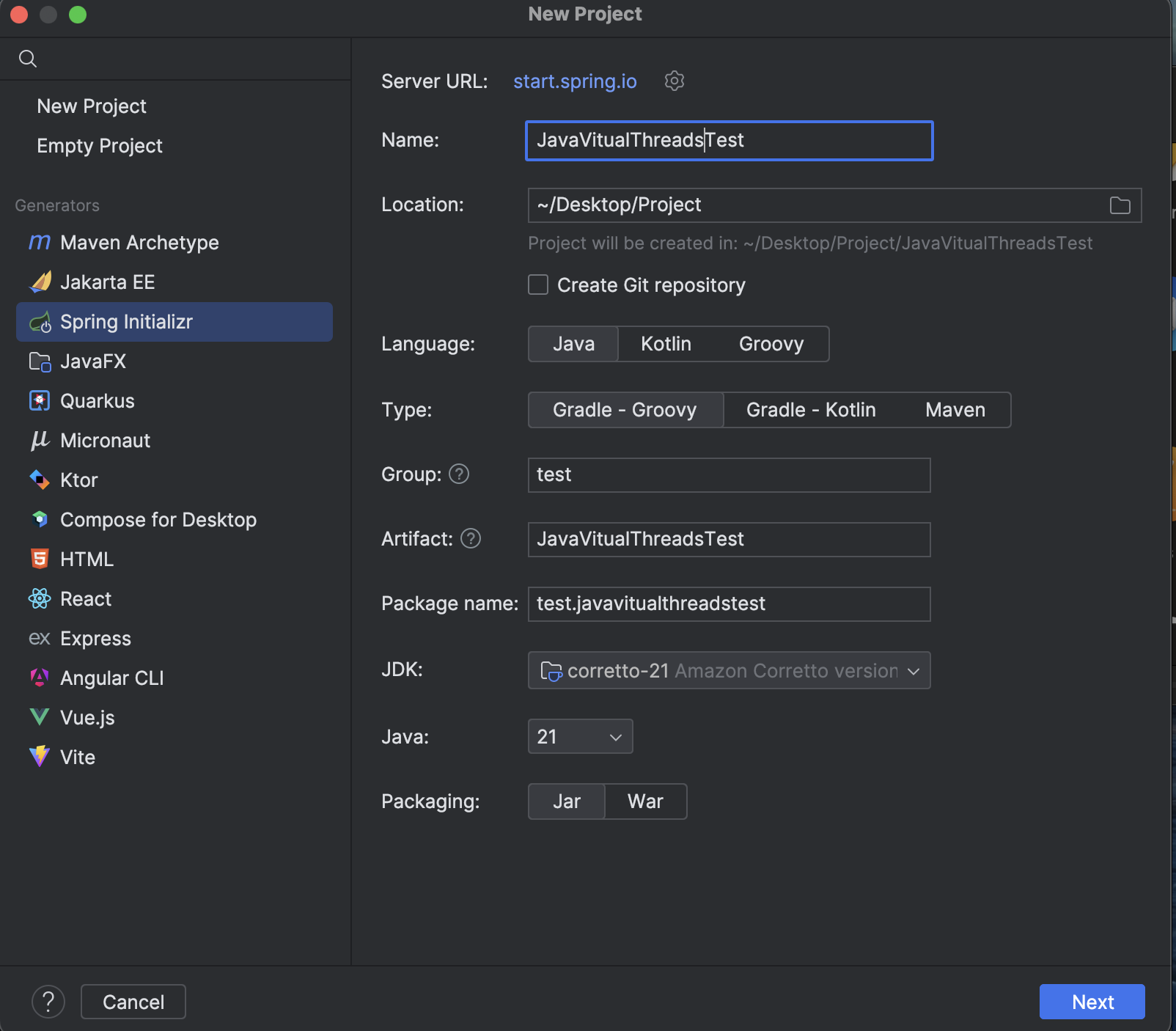This screenshot has height=1031, width=1176.
Task: Choose Gradle - Kotlin build type
Action: 811,410
